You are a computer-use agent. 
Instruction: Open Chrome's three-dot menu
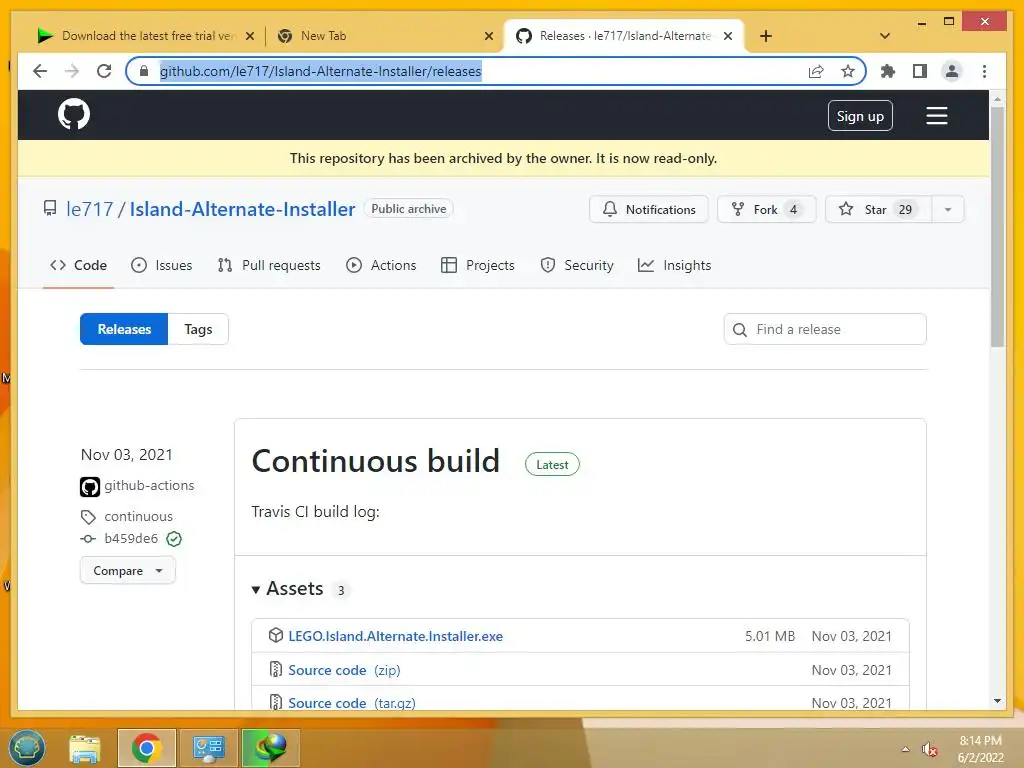tap(984, 71)
